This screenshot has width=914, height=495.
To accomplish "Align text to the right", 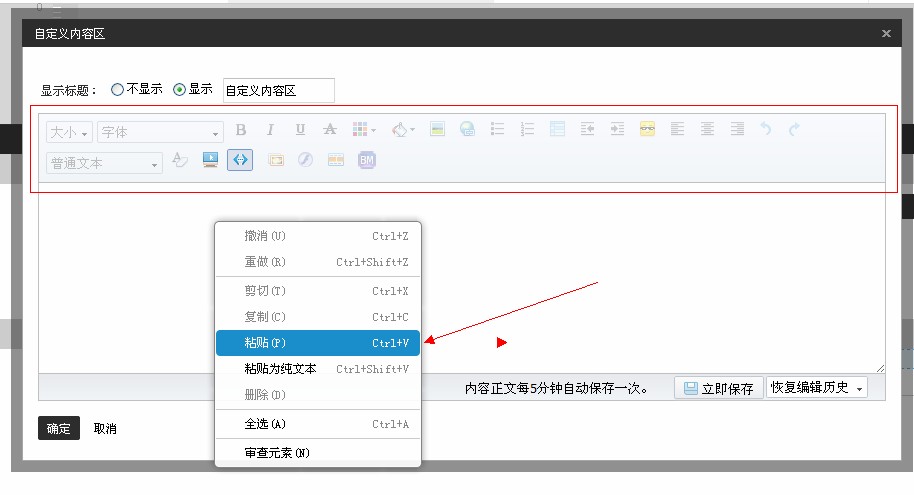I will (x=737, y=129).
